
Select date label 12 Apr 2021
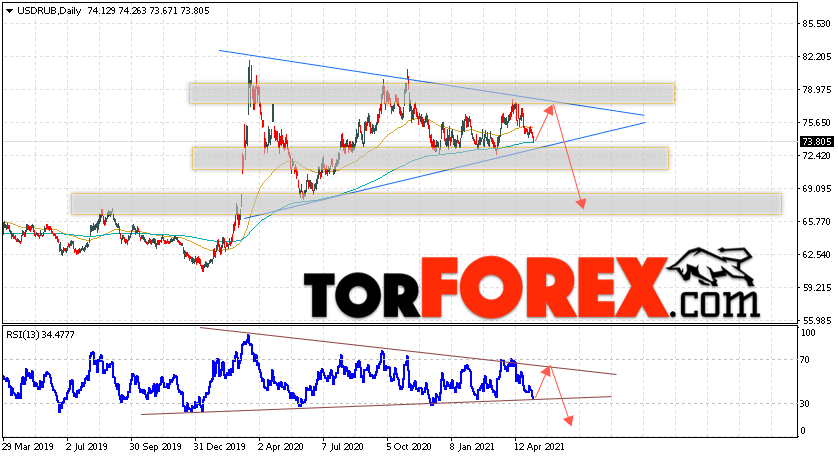[x=539, y=446]
